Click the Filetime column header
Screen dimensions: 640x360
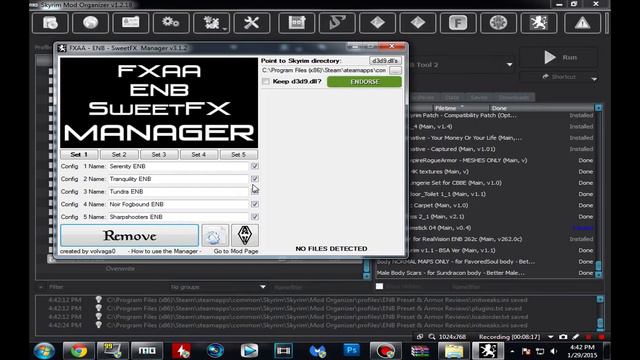coord(460,108)
